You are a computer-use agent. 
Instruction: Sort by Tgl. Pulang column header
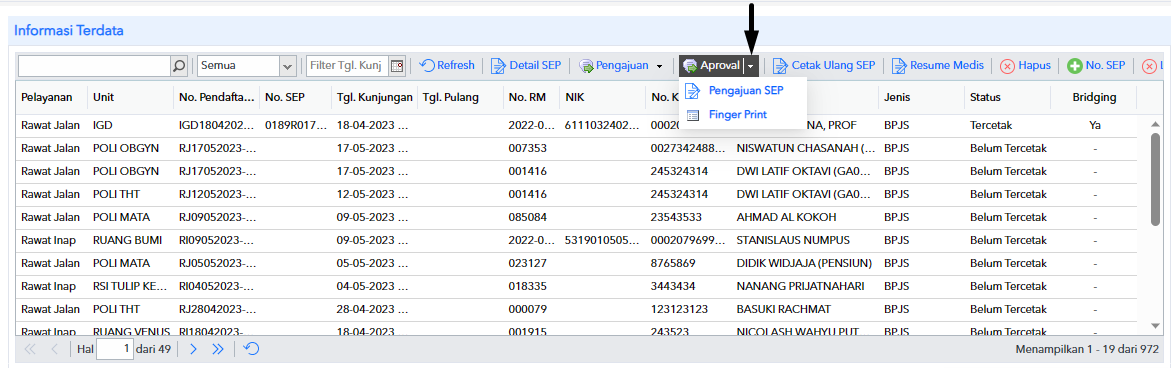(460, 98)
